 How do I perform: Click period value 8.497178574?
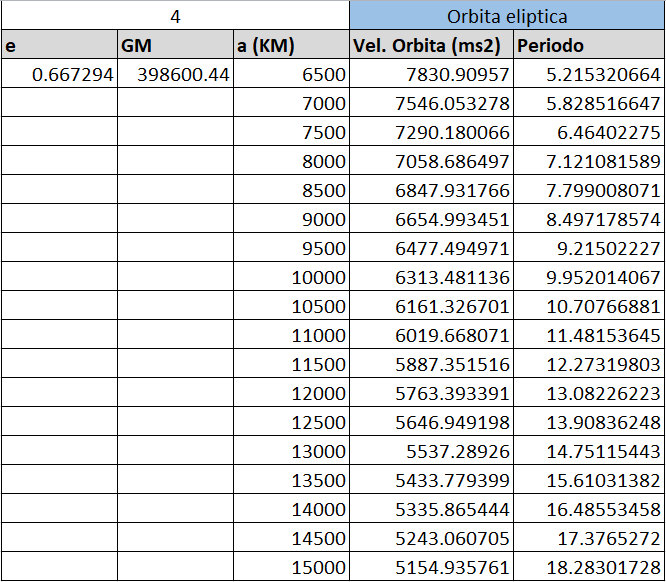(x=589, y=218)
